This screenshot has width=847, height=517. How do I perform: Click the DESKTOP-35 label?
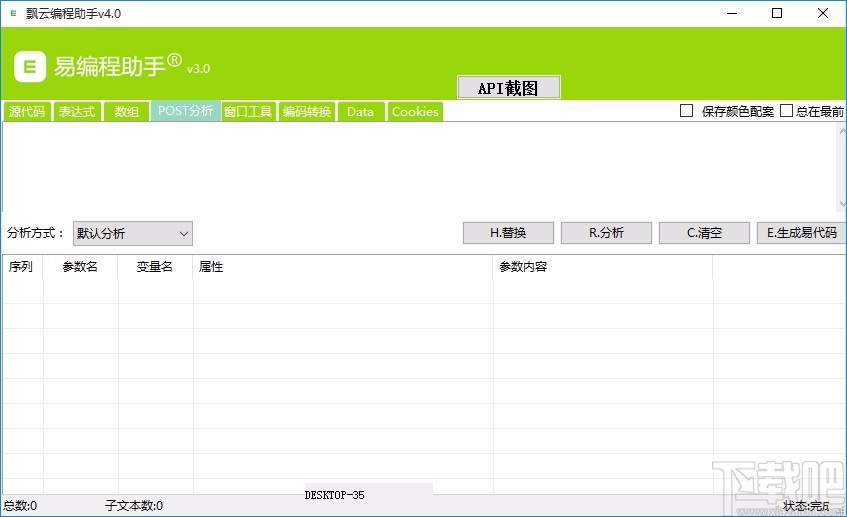point(334,495)
